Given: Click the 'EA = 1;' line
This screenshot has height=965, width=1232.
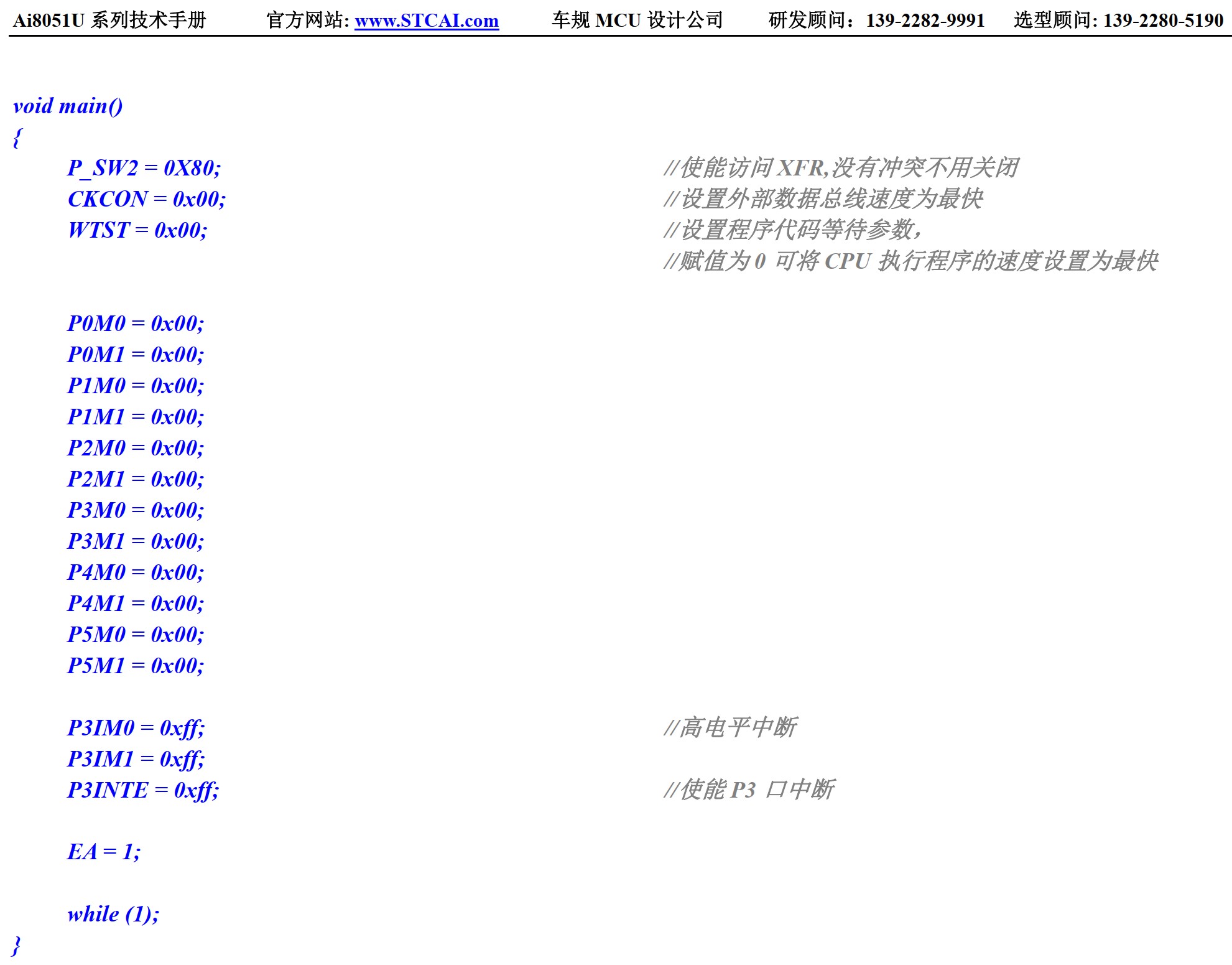Looking at the screenshot, I should tap(104, 852).
